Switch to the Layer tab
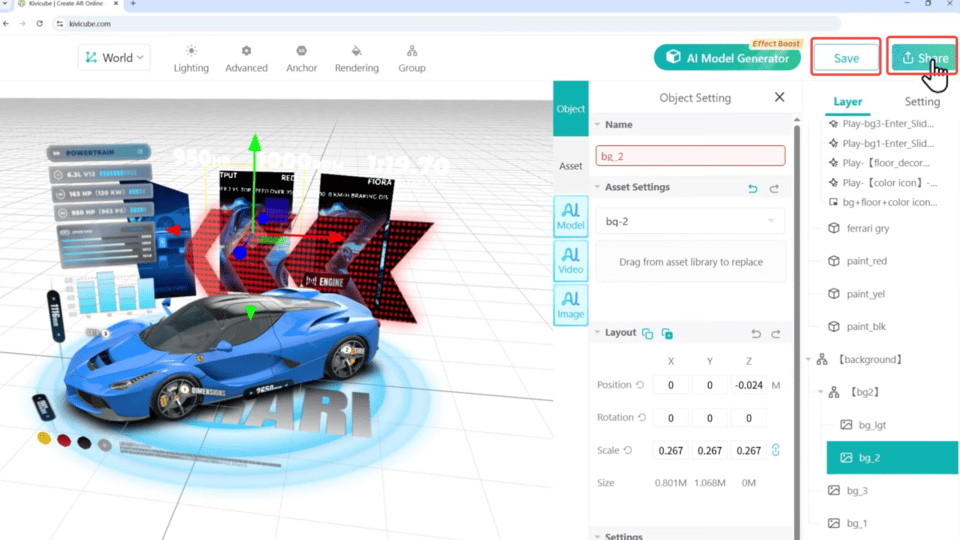Screen dimensions: 960x540 [x=847, y=102]
